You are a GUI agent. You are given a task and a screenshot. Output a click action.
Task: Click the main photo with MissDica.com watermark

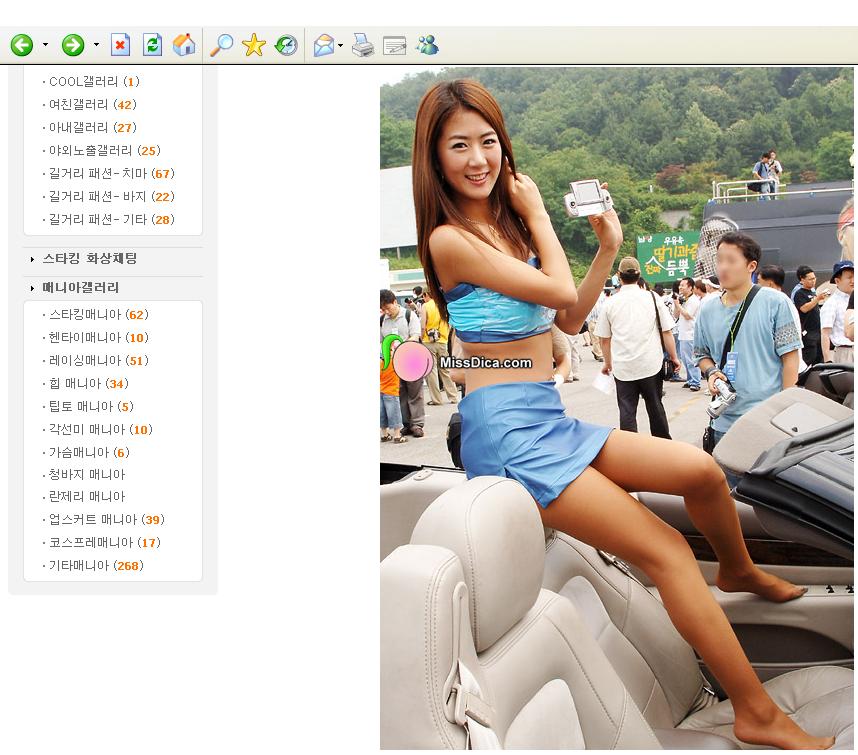pyautogui.click(x=617, y=408)
